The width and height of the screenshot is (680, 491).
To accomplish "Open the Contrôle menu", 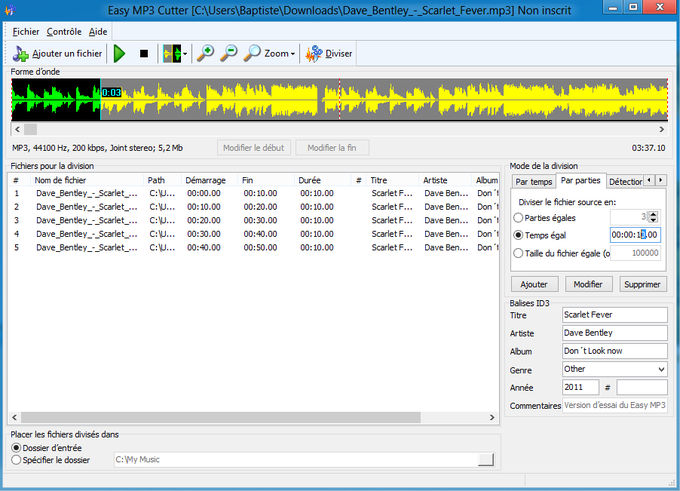I will pyautogui.click(x=64, y=32).
